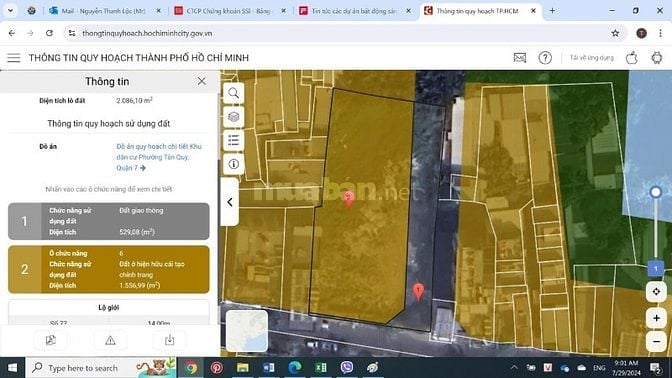Click the info tool on the map
Viewport: 672px width, 378px height.
point(234,164)
